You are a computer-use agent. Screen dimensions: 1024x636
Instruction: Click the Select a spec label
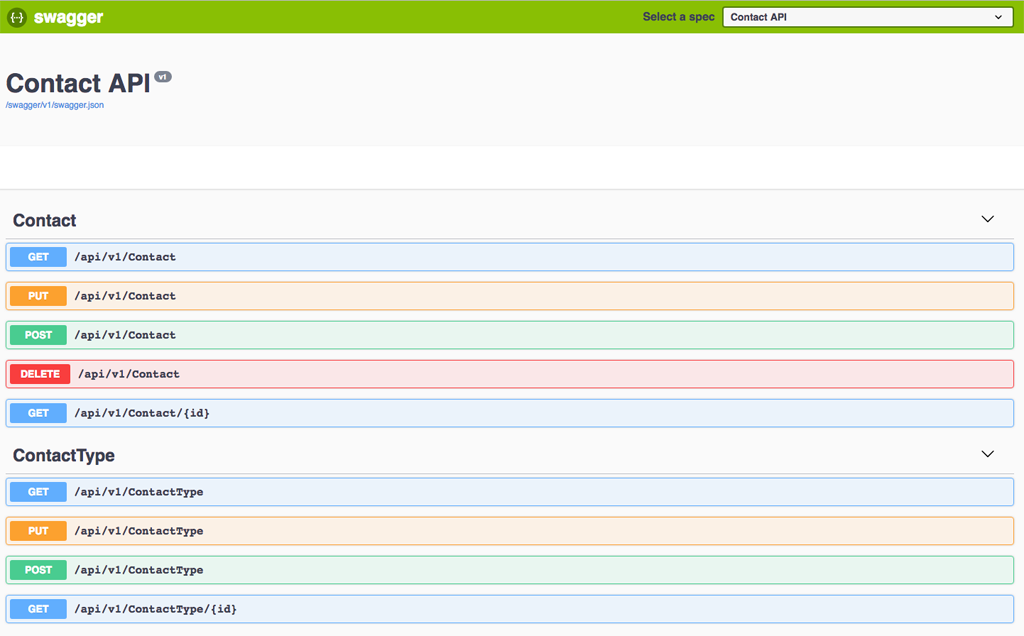679,17
